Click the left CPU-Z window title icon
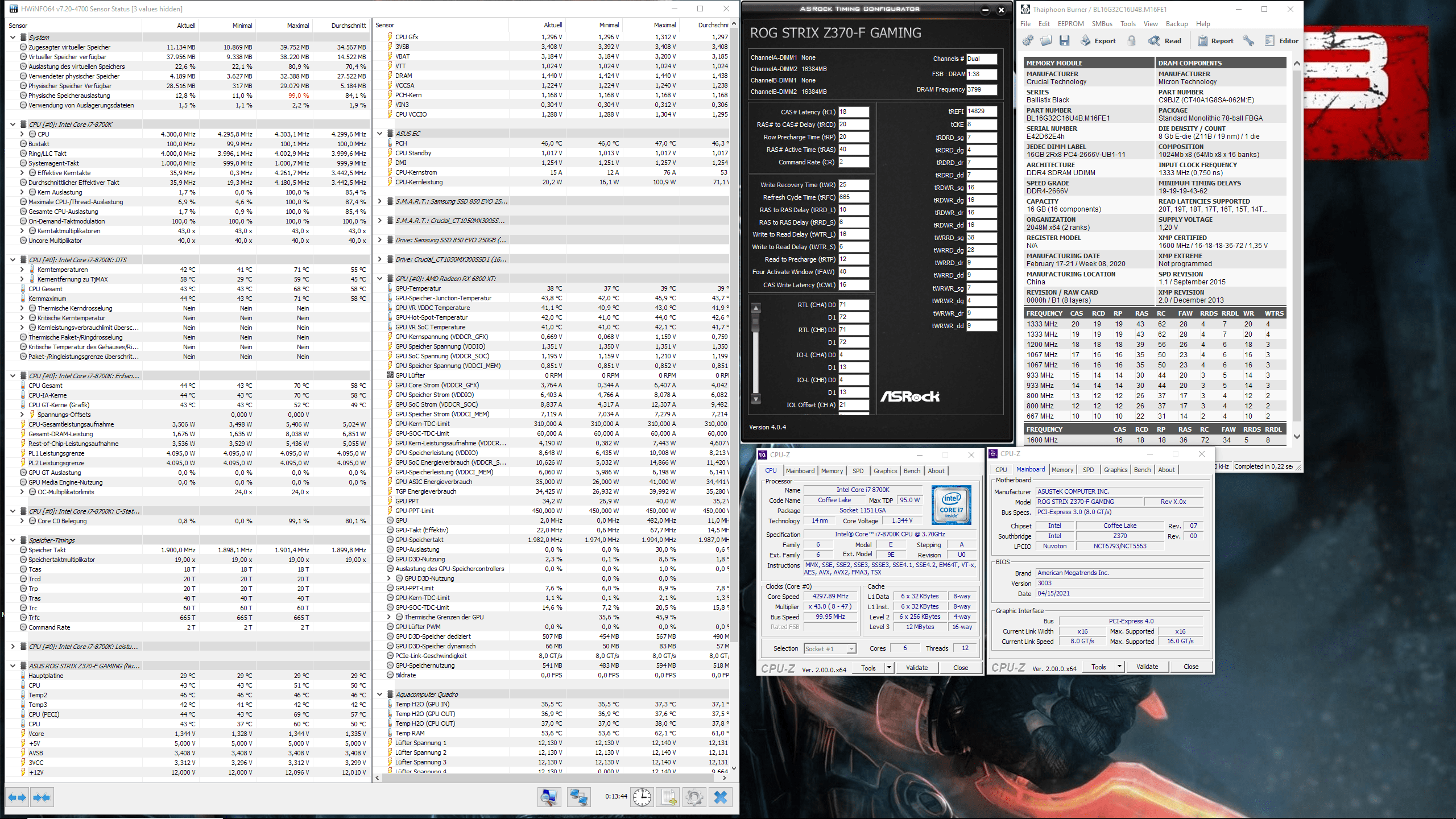The image size is (1456, 819). click(763, 455)
